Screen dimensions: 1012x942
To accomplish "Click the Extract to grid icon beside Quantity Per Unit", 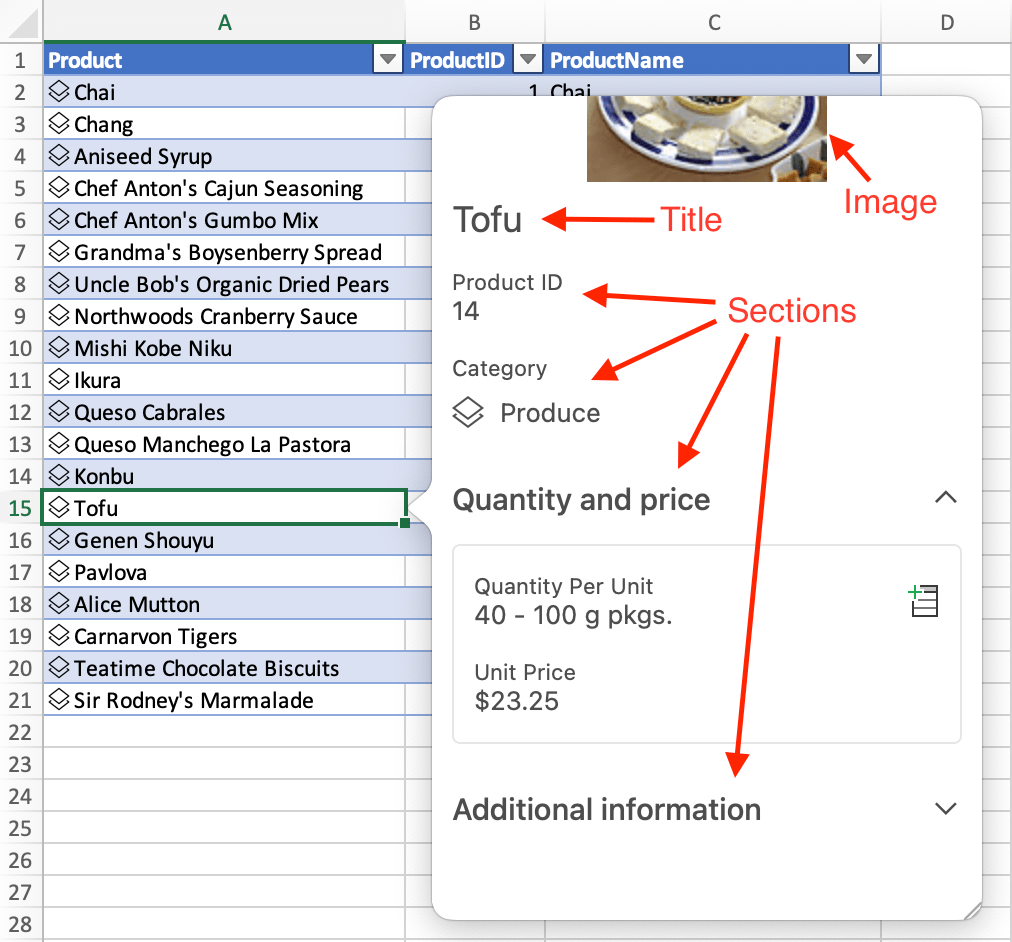I will (x=923, y=600).
